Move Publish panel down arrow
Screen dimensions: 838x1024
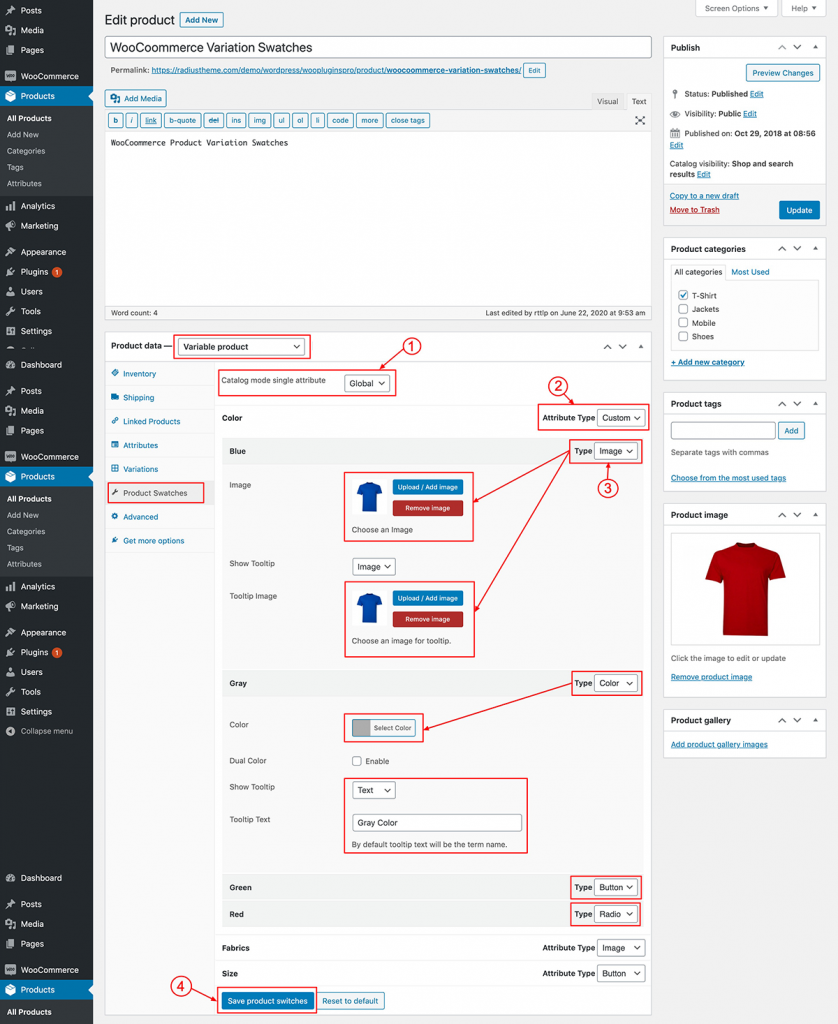click(798, 47)
